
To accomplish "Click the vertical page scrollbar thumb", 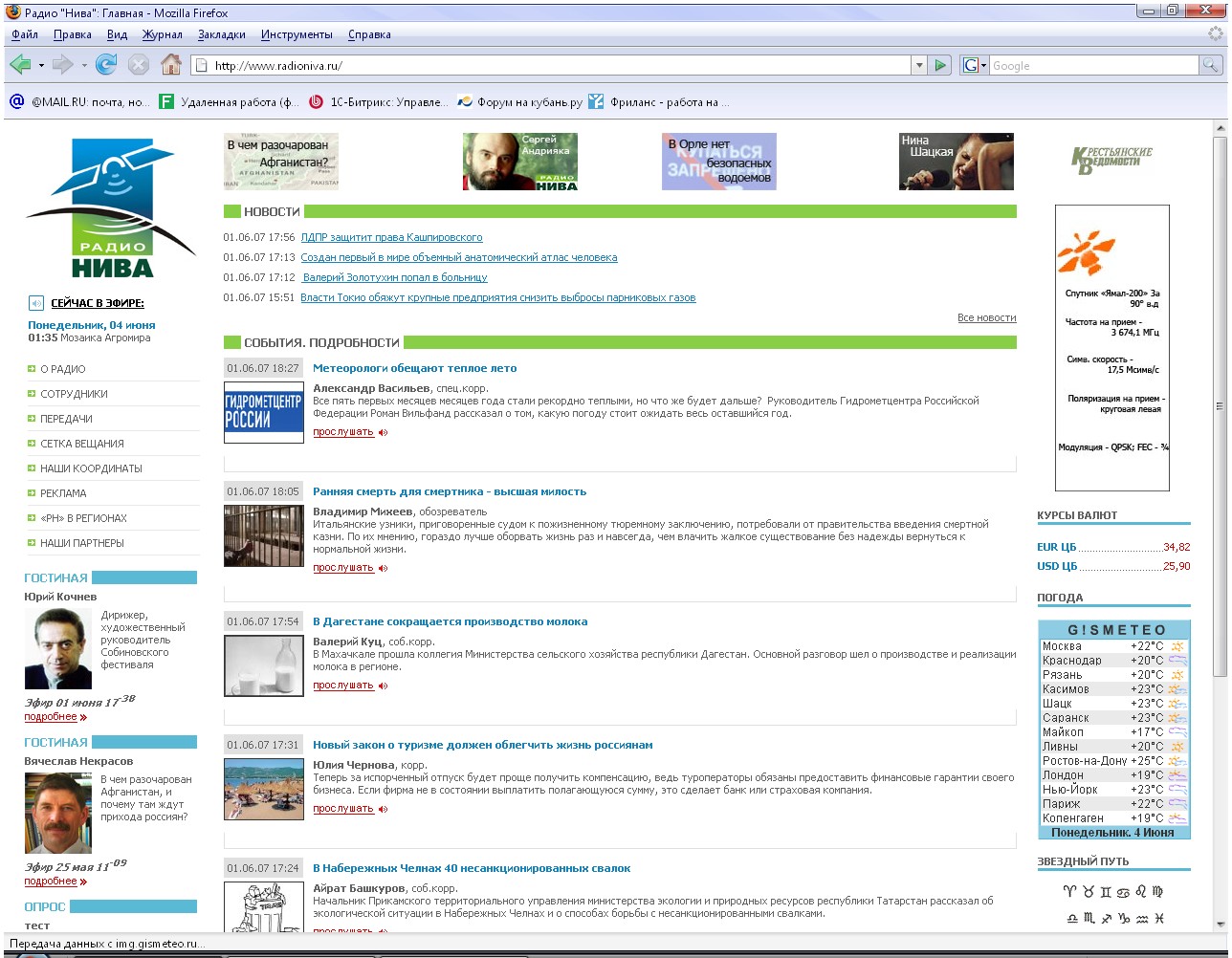I will [1220, 406].
